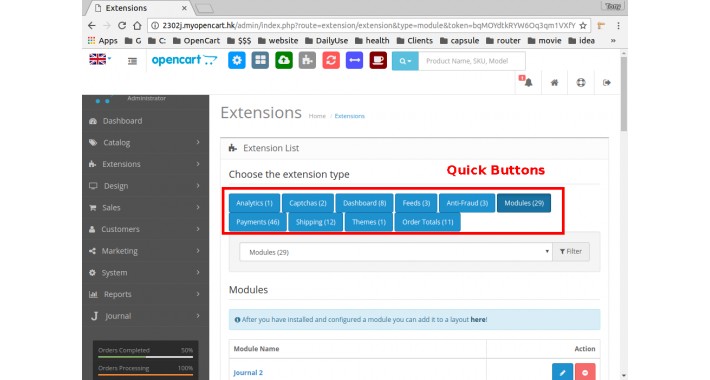Follow the 'here' layout link

(x=478, y=319)
